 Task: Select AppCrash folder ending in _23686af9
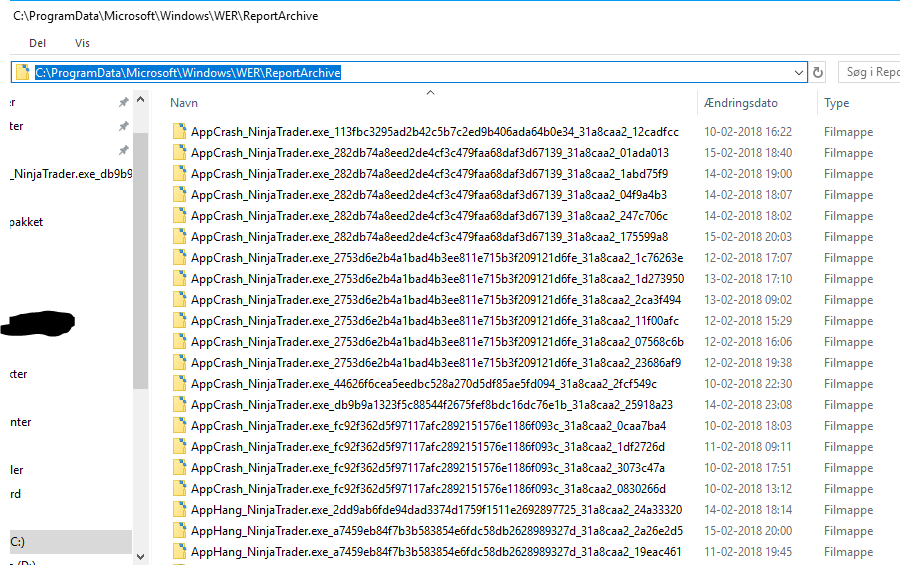pyautogui.click(x=436, y=363)
